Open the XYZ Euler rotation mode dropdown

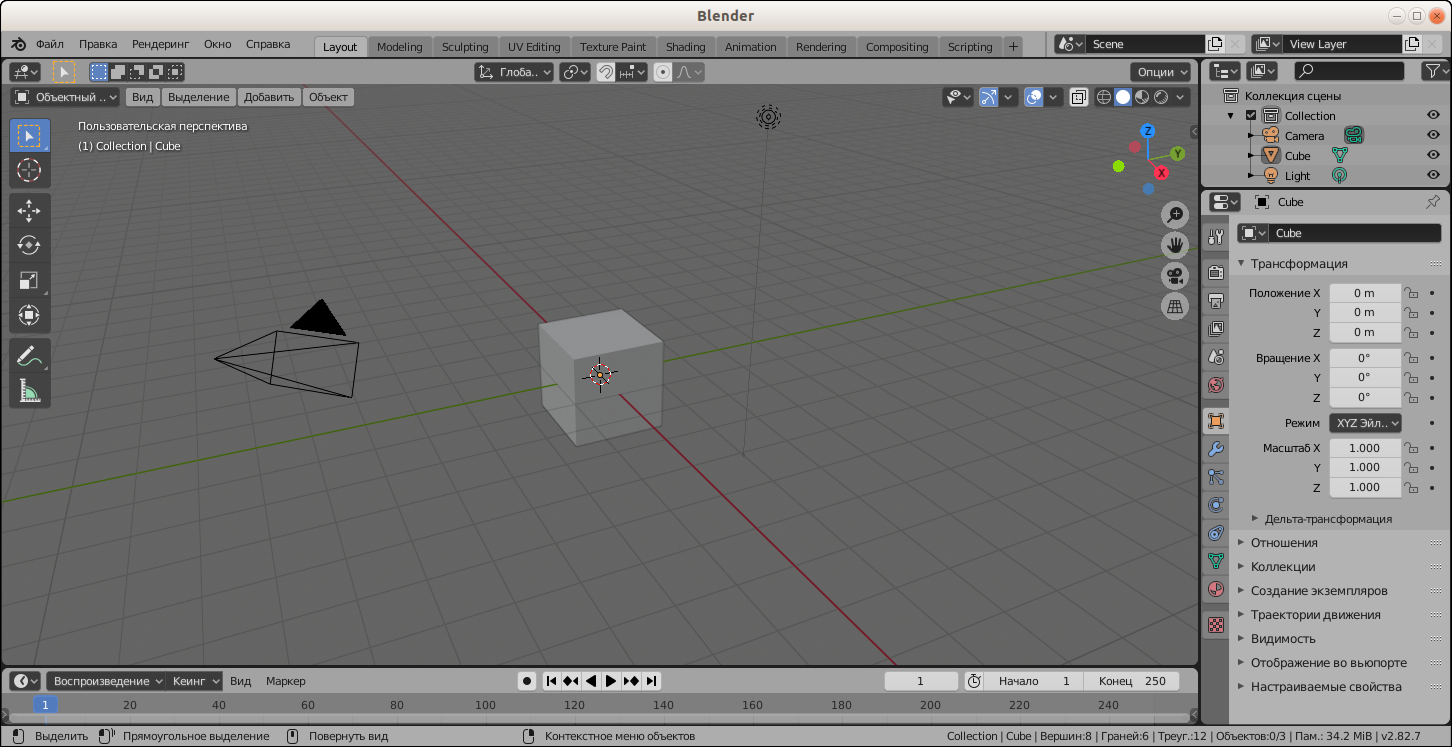(1365, 423)
